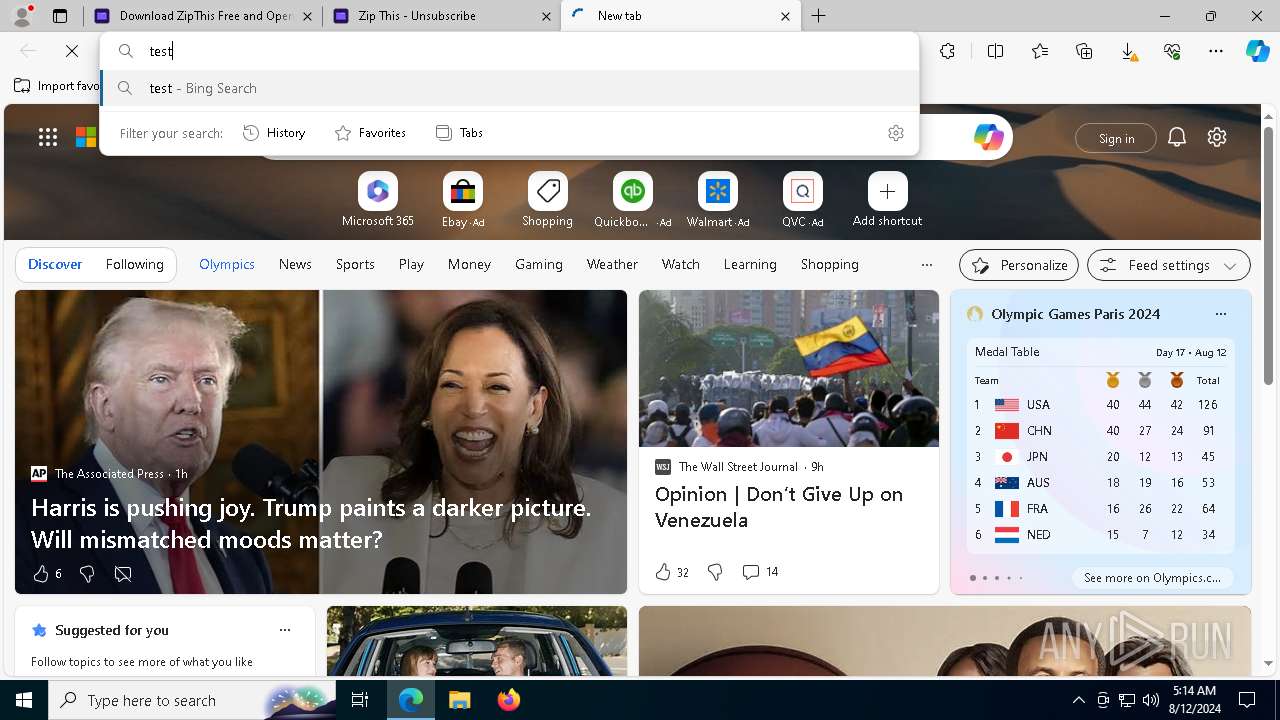Viewport: 1280px width, 720px height.
Task: Open the notifications bell
Action: pos(1177,137)
